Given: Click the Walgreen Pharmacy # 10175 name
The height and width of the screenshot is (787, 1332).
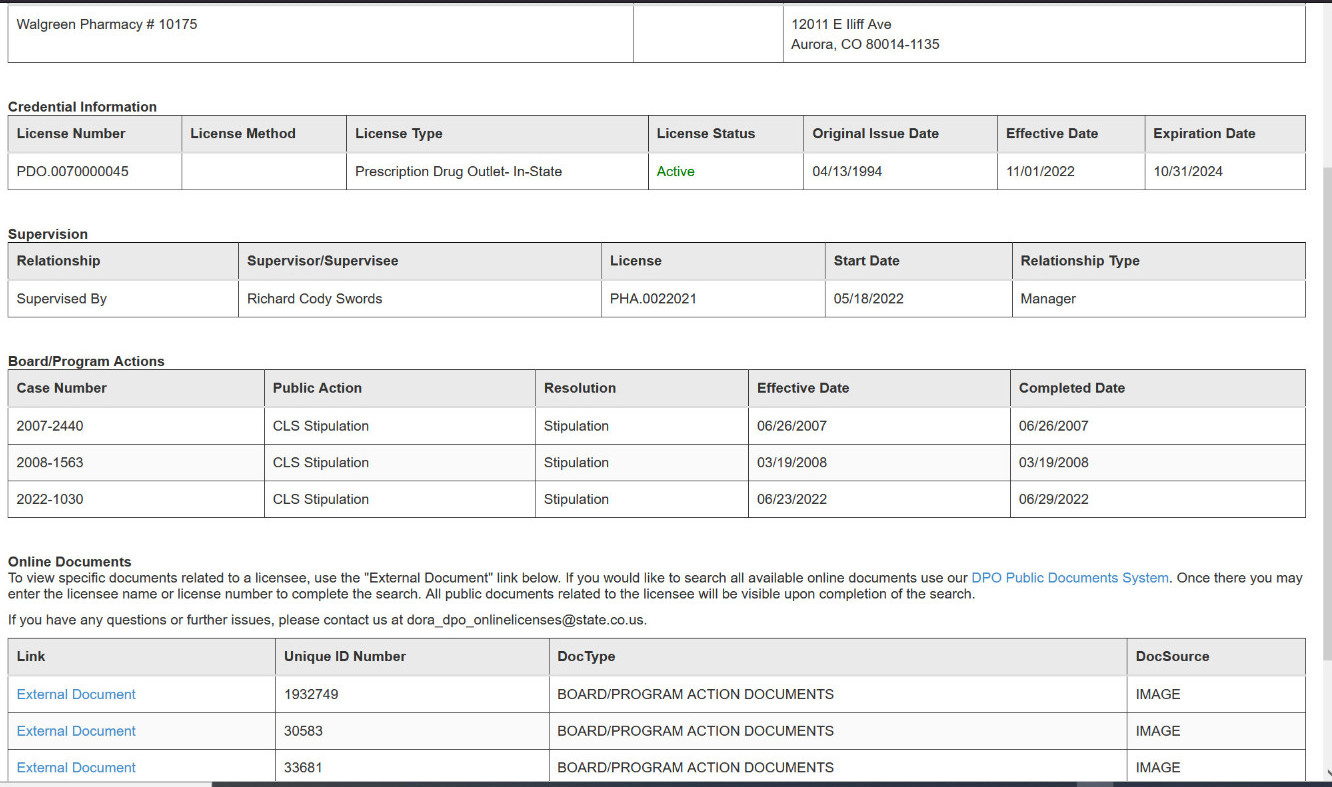Looking at the screenshot, I should coord(107,24).
